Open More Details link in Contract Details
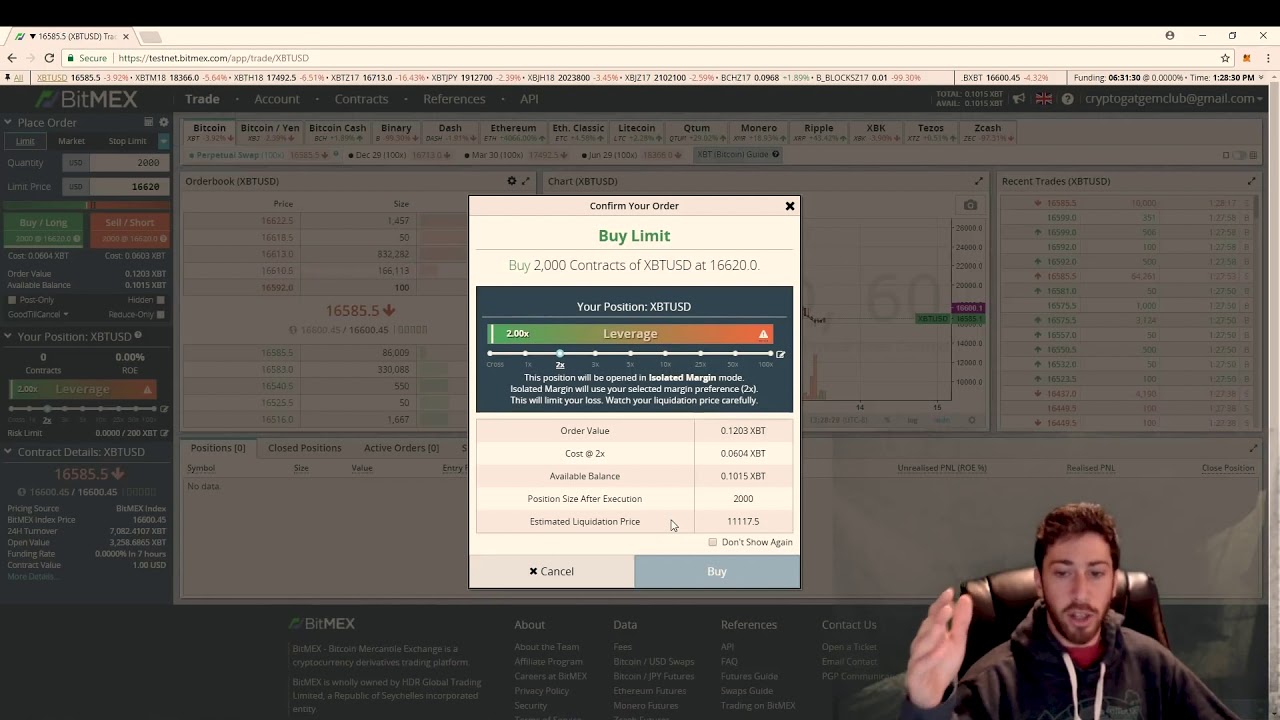1280x720 pixels. click(x=31, y=577)
